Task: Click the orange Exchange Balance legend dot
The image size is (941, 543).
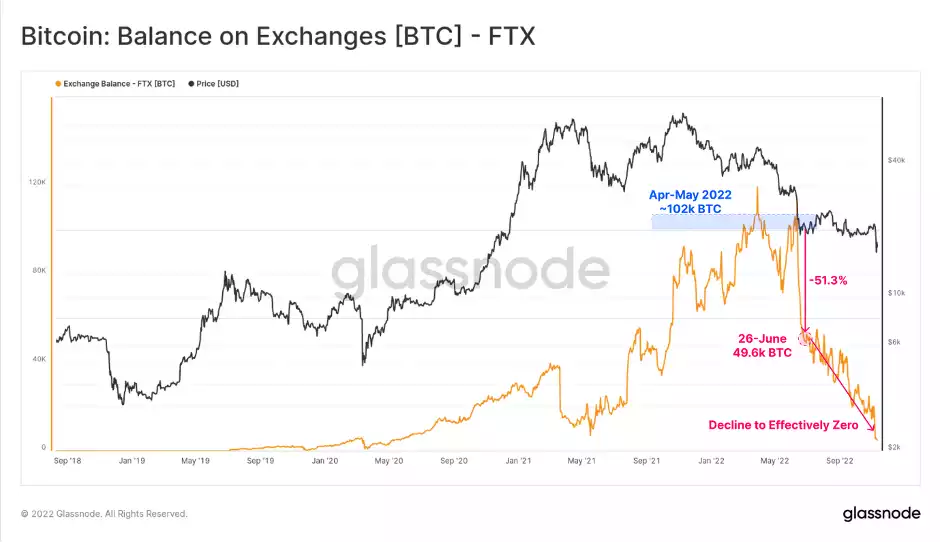Action: pos(58,84)
